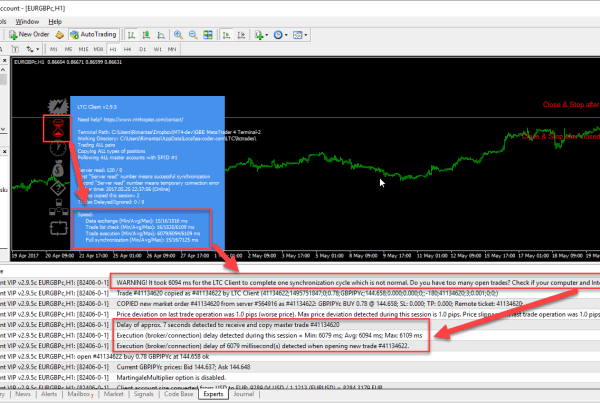600x403 pixels.
Task: Select the M1 timeframe
Action: (54, 49)
